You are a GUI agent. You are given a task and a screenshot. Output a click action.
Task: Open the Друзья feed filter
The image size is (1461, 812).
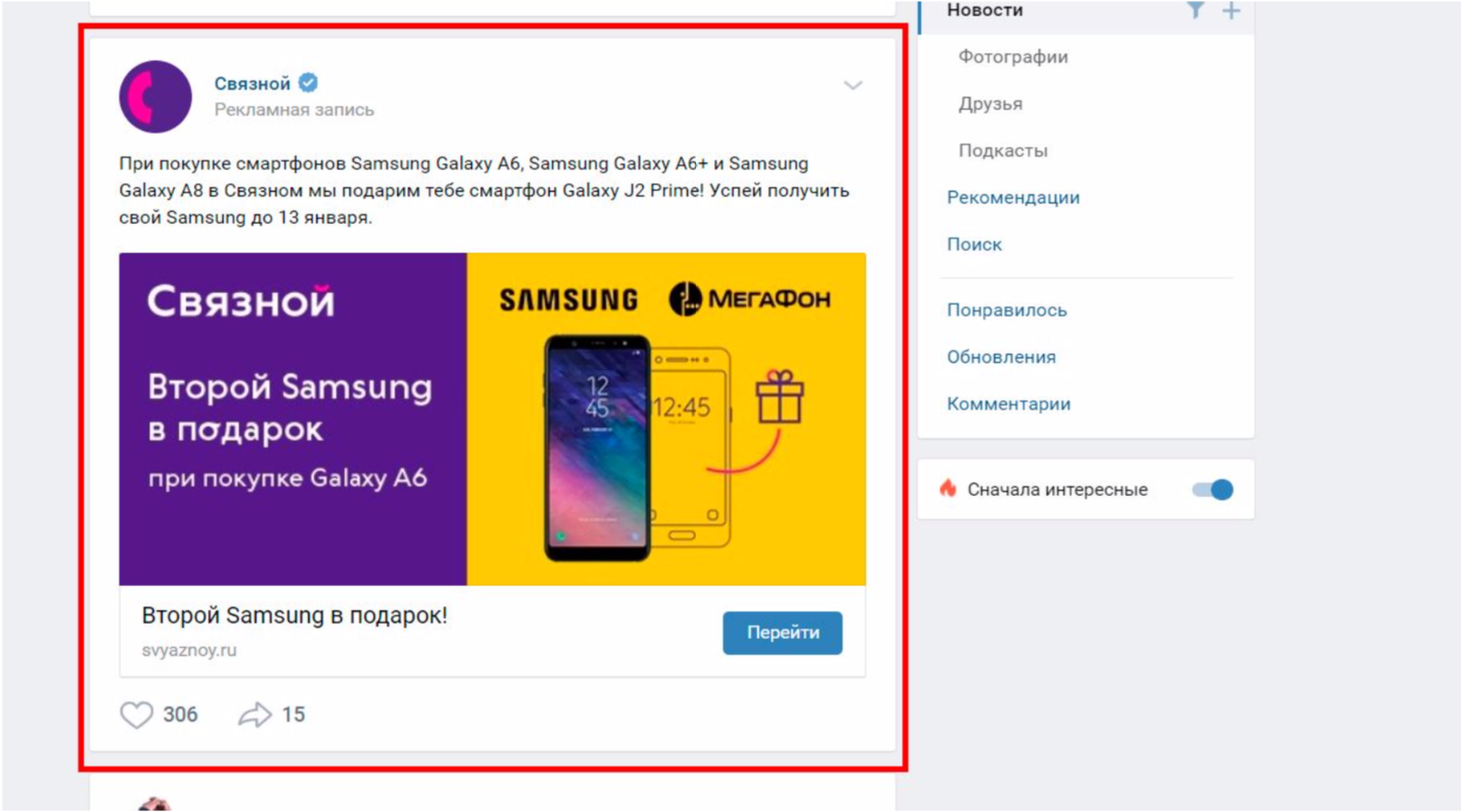tap(990, 104)
